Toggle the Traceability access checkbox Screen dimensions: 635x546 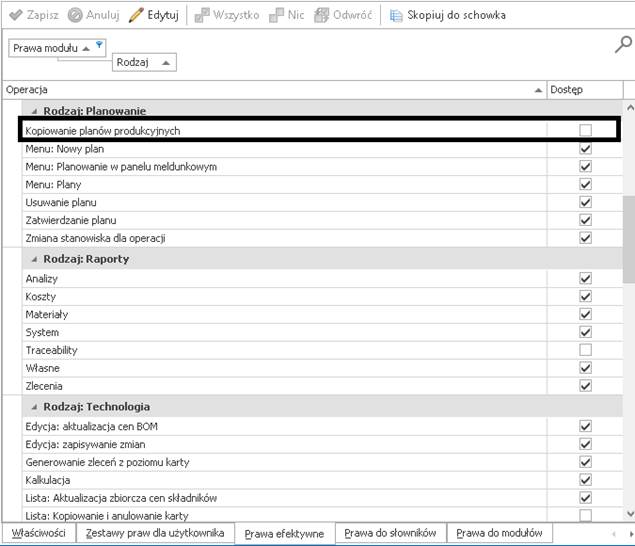coord(585,350)
